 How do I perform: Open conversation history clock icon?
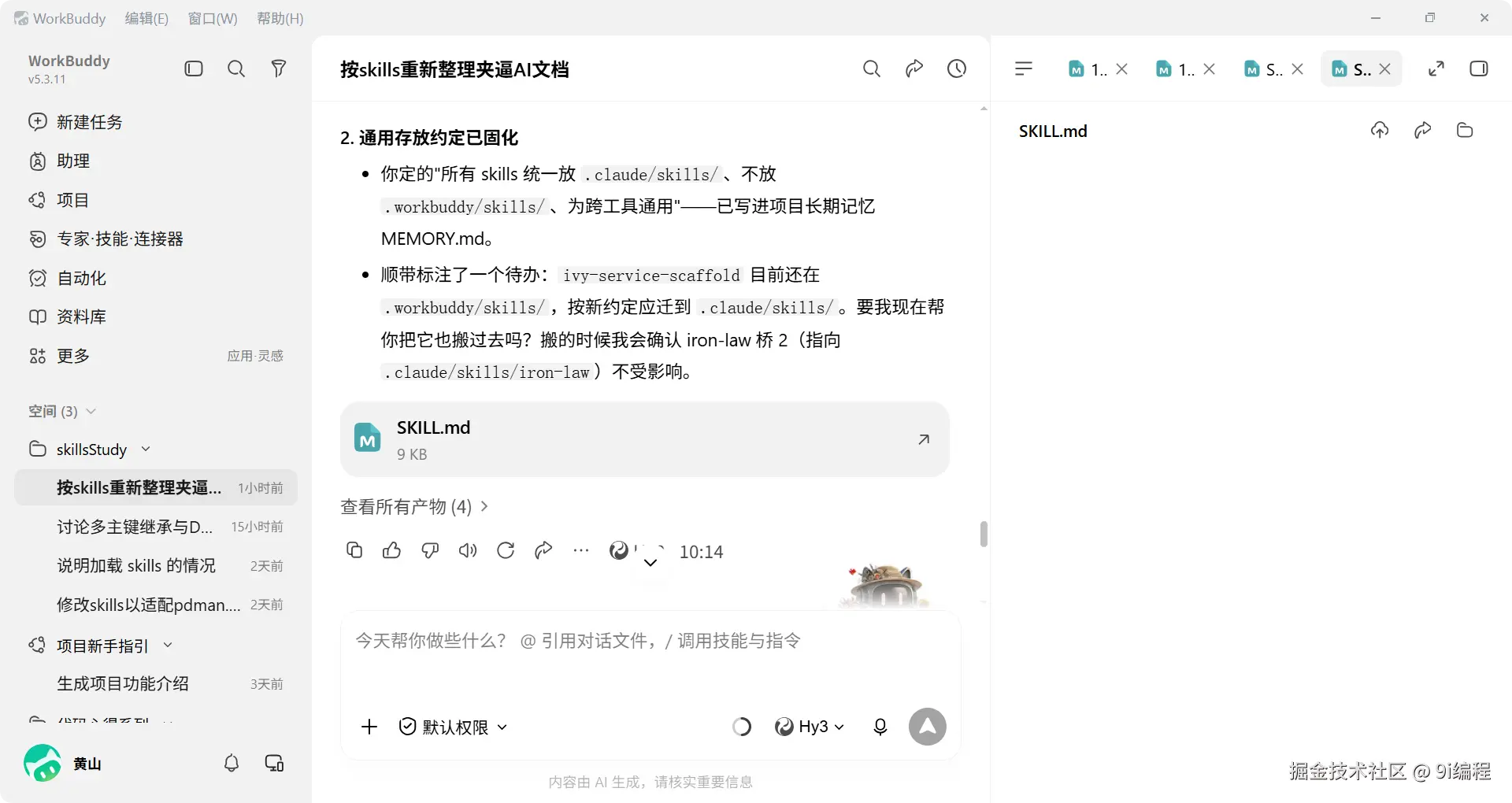[957, 69]
